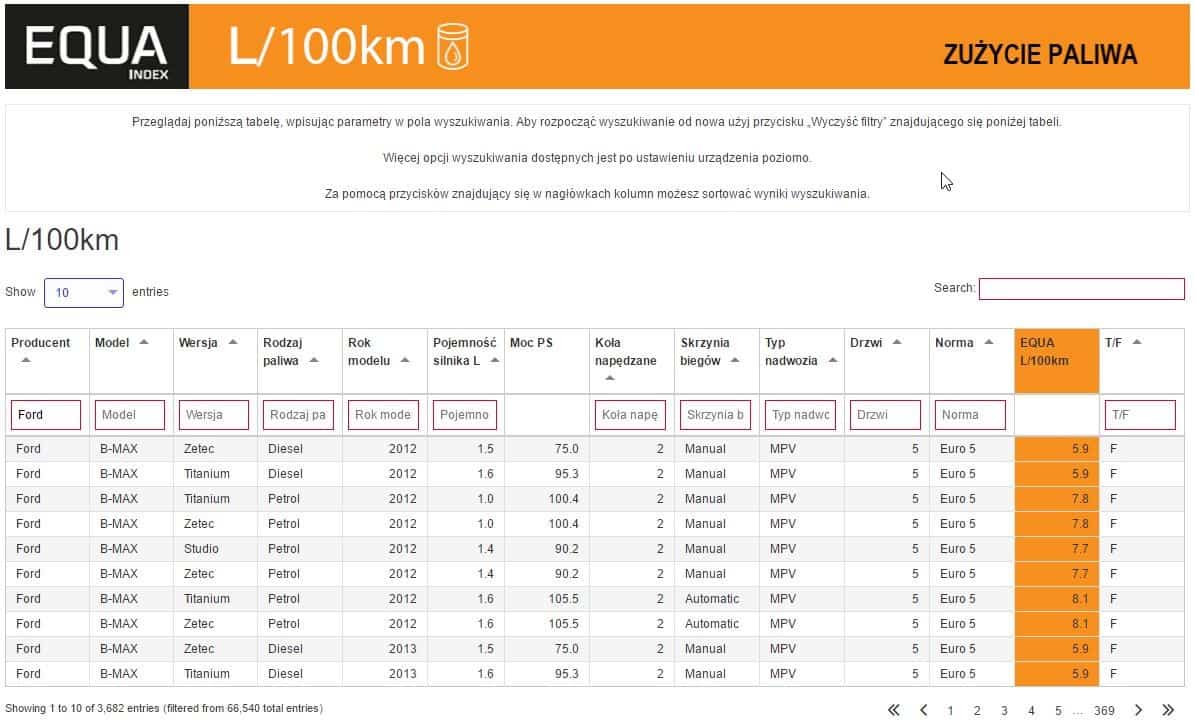The image size is (1195, 728).
Task: Open page 2 of results
Action: click(x=977, y=711)
